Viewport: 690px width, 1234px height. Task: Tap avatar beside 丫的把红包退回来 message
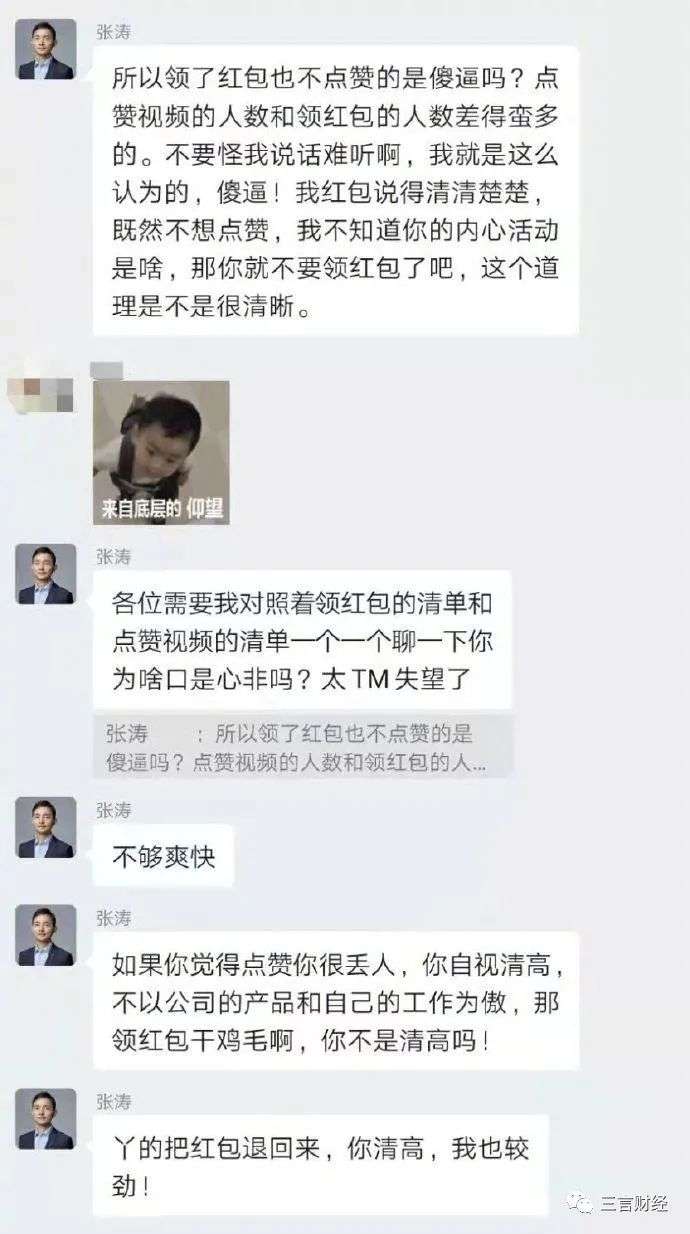(46, 1119)
